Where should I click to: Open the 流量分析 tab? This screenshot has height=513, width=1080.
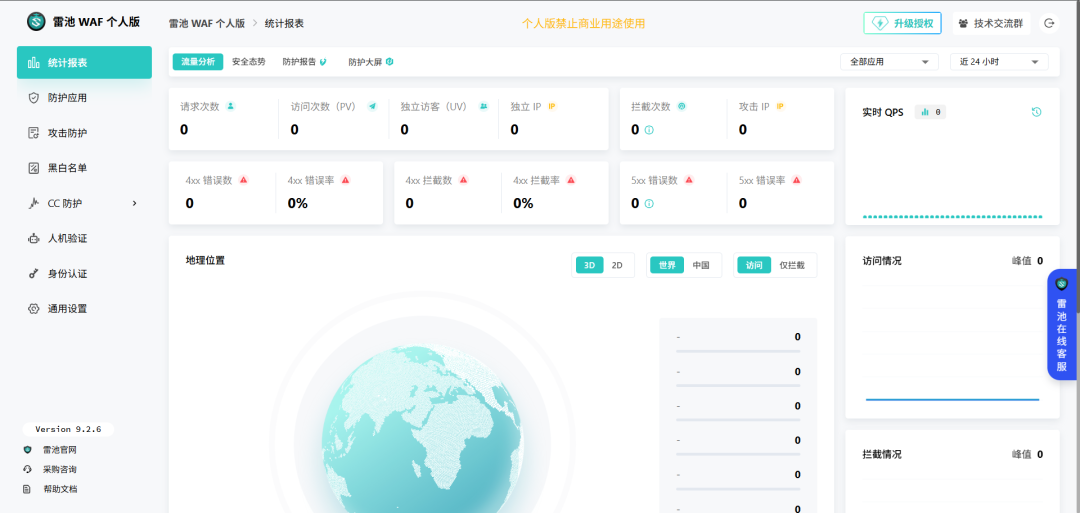[x=198, y=62]
